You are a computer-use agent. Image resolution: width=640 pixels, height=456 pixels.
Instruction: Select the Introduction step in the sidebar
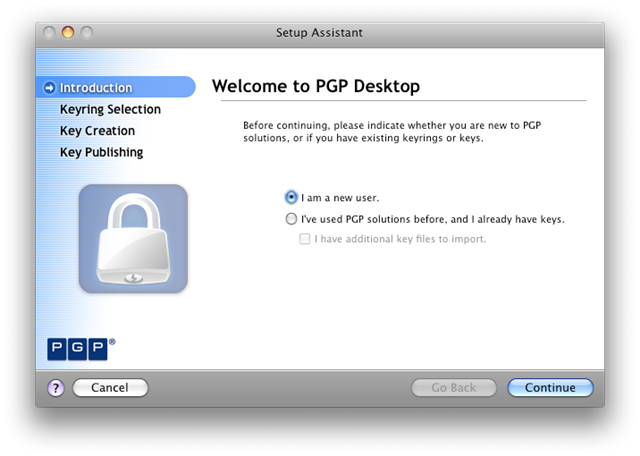pyautogui.click(x=116, y=87)
